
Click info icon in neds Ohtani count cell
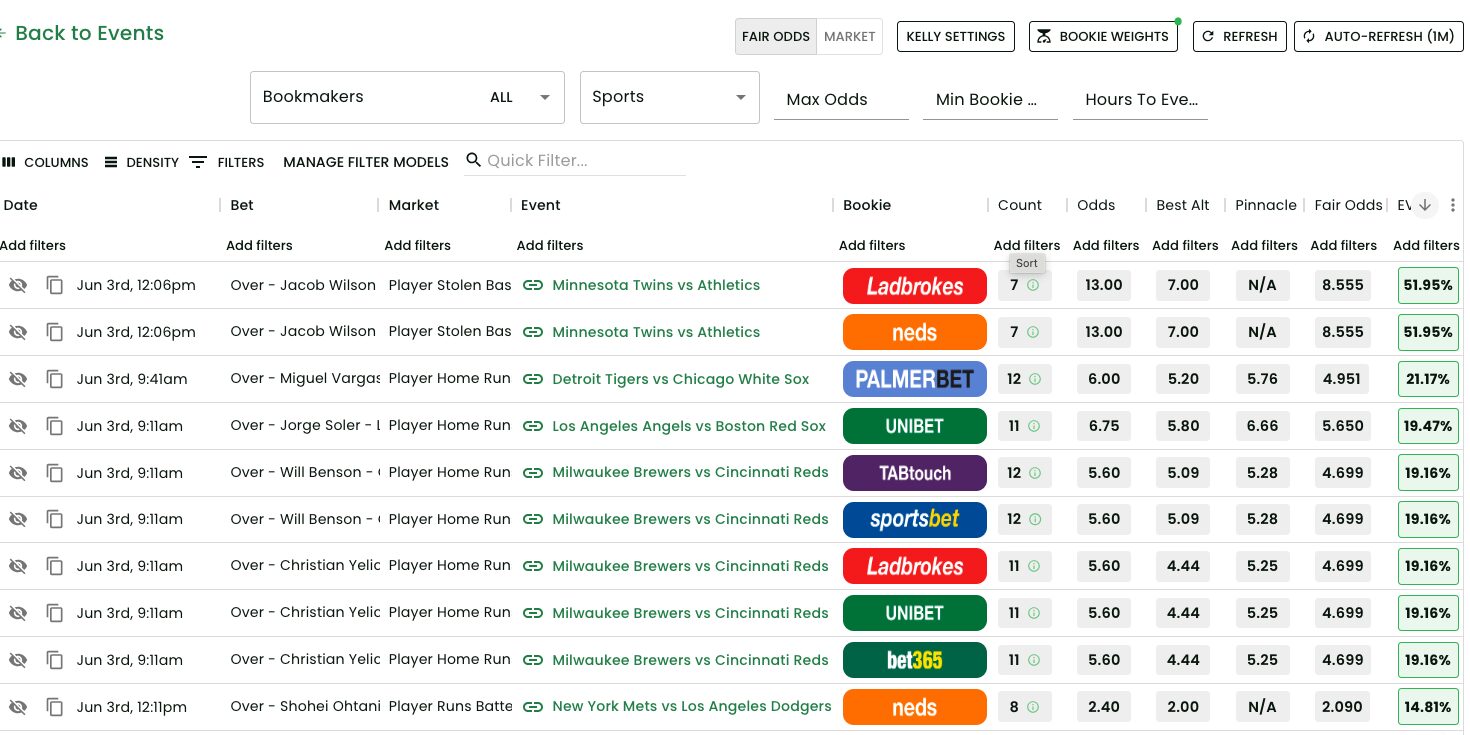[1033, 707]
